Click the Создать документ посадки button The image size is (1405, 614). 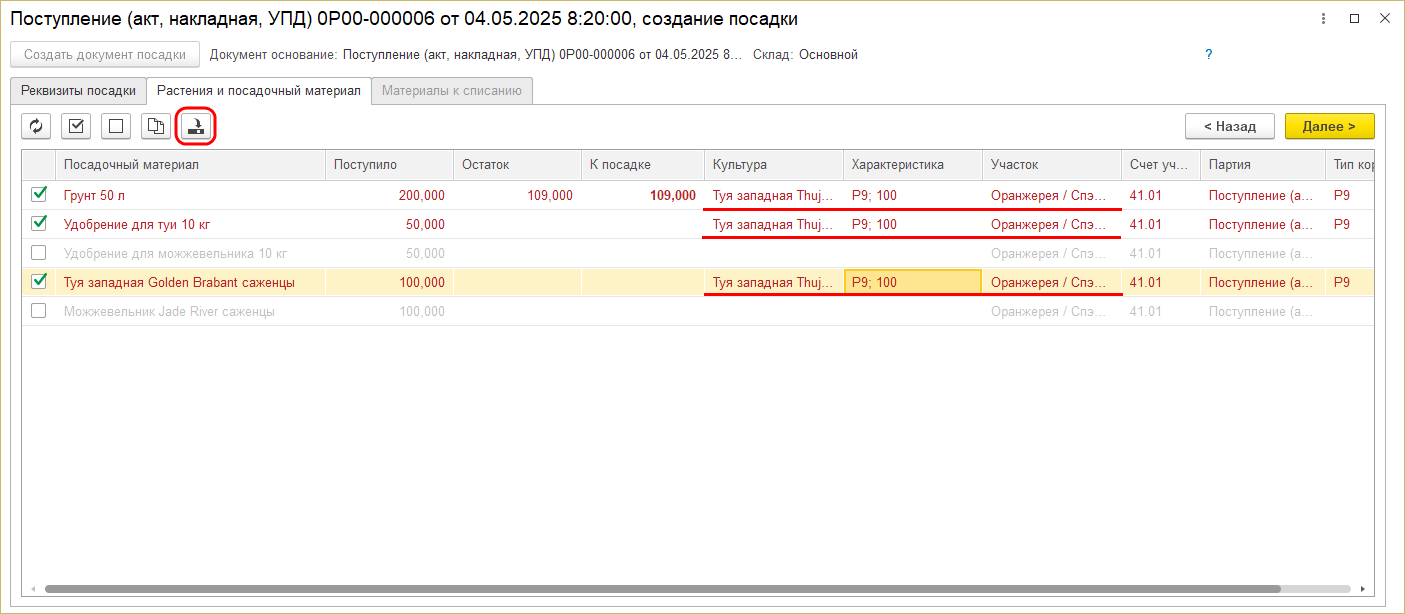105,55
